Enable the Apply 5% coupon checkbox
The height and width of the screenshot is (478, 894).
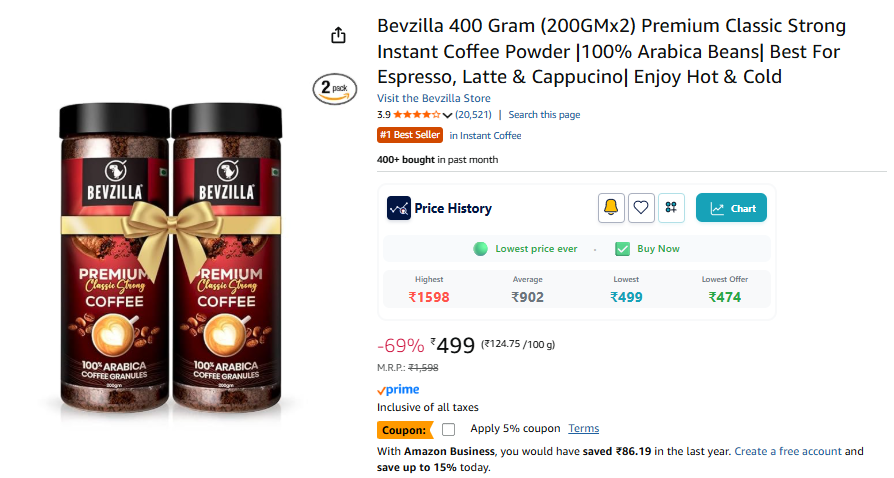tap(449, 429)
